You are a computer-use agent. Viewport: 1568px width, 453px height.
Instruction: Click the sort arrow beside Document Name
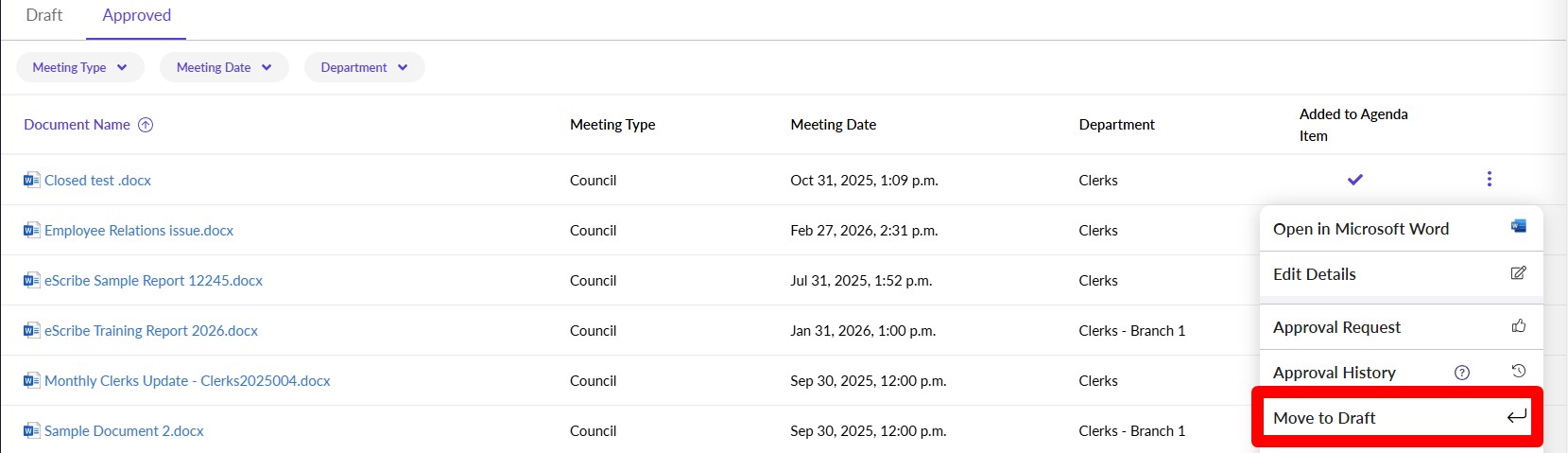[146, 125]
